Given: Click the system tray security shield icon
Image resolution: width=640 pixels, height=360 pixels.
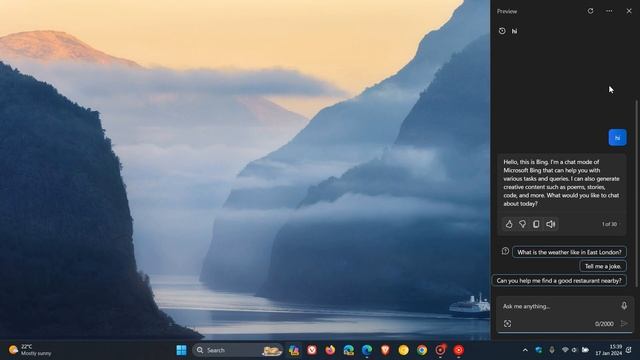Looking at the screenshot, I should pyautogui.click(x=539, y=350).
